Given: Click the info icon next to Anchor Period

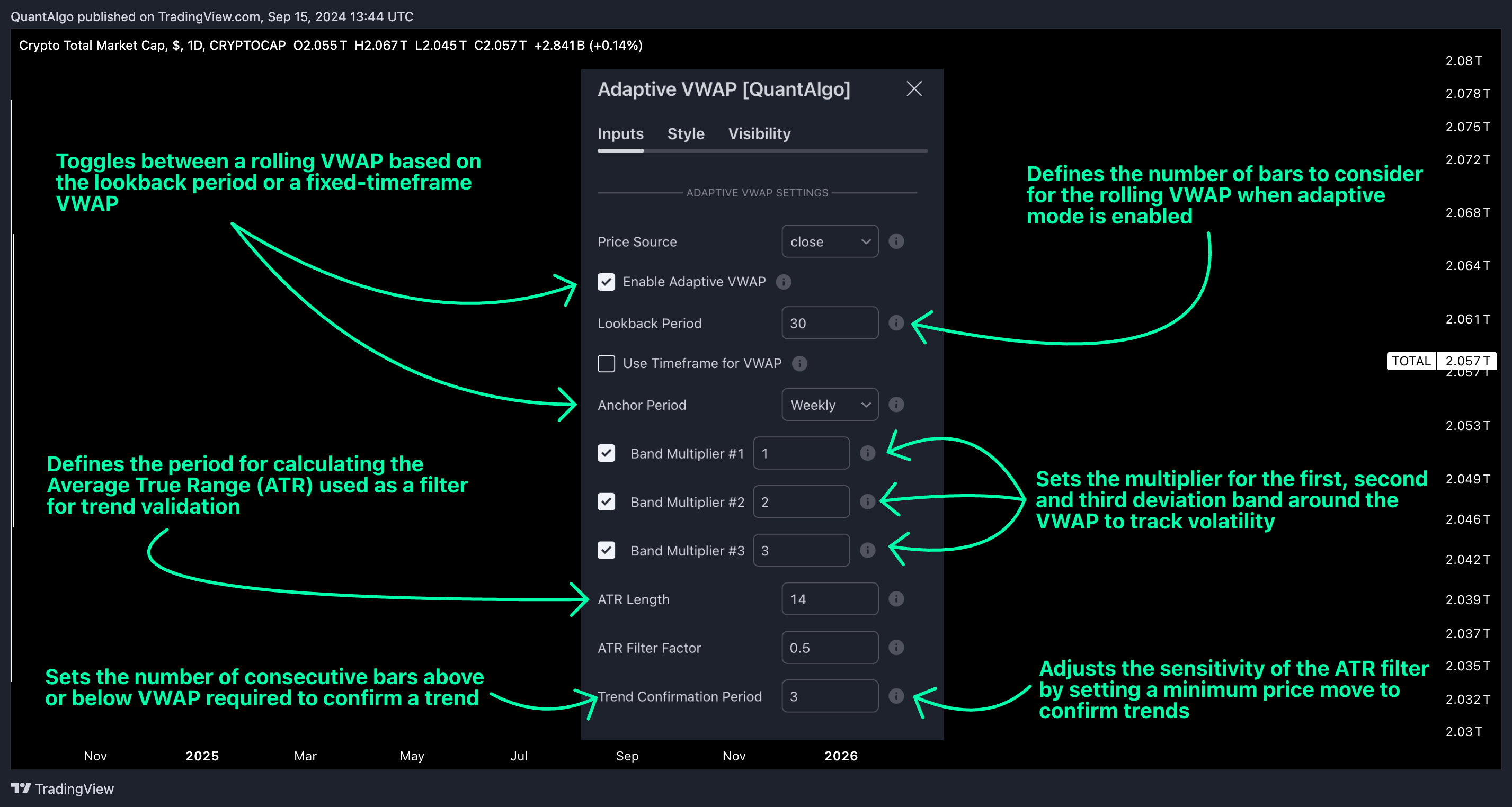Looking at the screenshot, I should (896, 404).
